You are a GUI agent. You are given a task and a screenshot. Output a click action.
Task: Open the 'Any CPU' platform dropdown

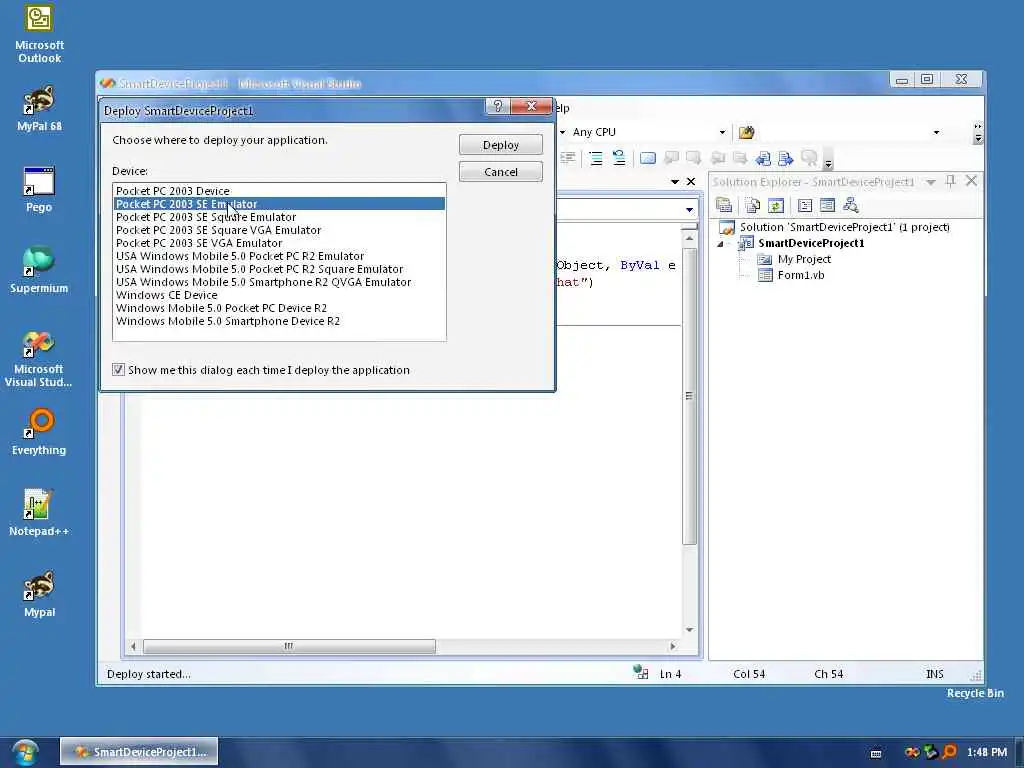click(722, 132)
